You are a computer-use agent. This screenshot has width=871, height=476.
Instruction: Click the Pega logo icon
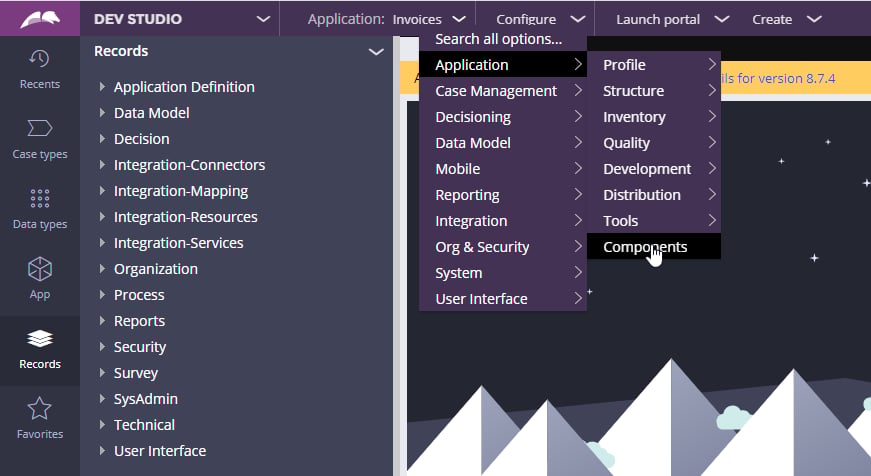40,19
